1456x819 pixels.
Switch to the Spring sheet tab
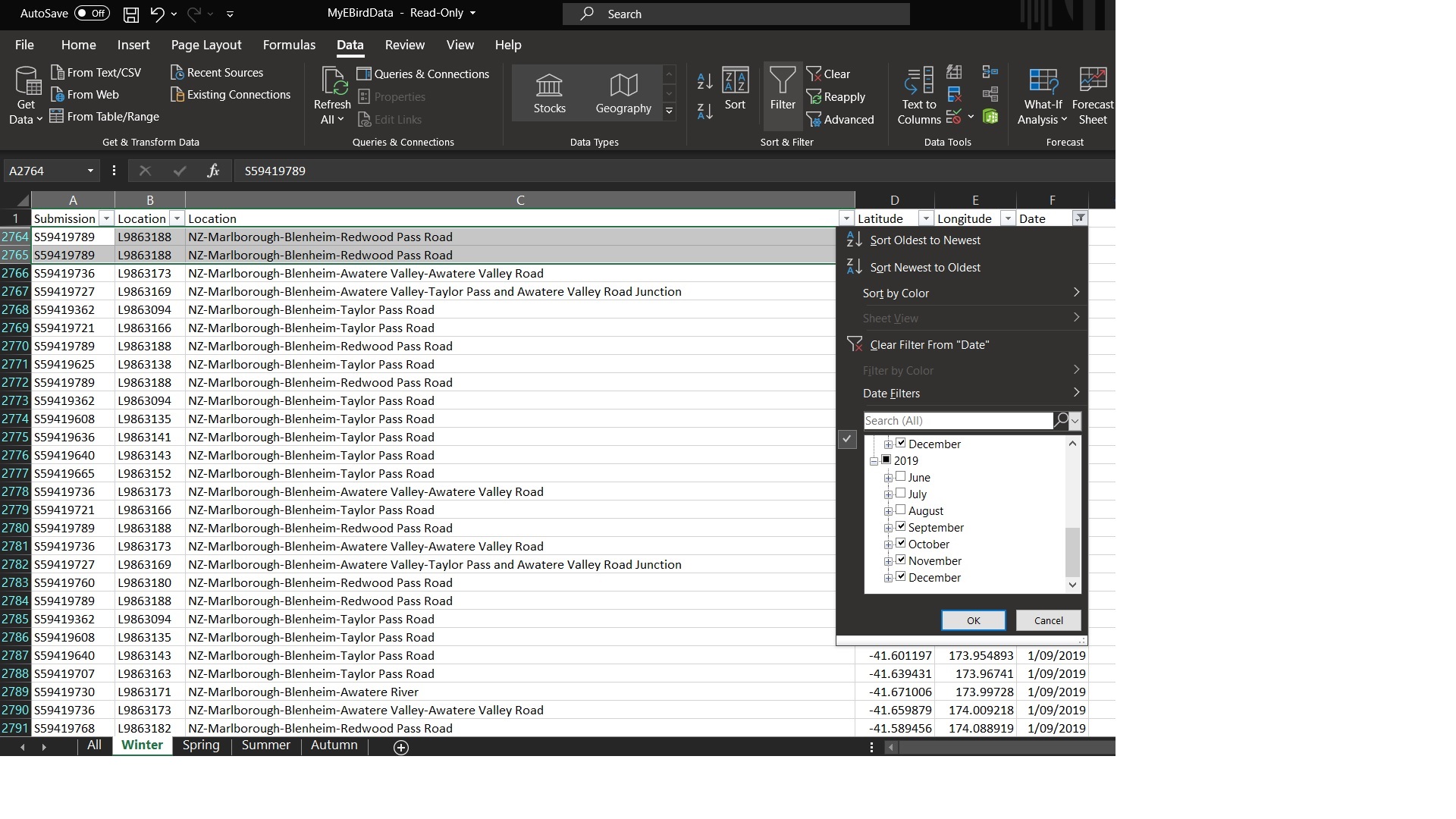201,745
